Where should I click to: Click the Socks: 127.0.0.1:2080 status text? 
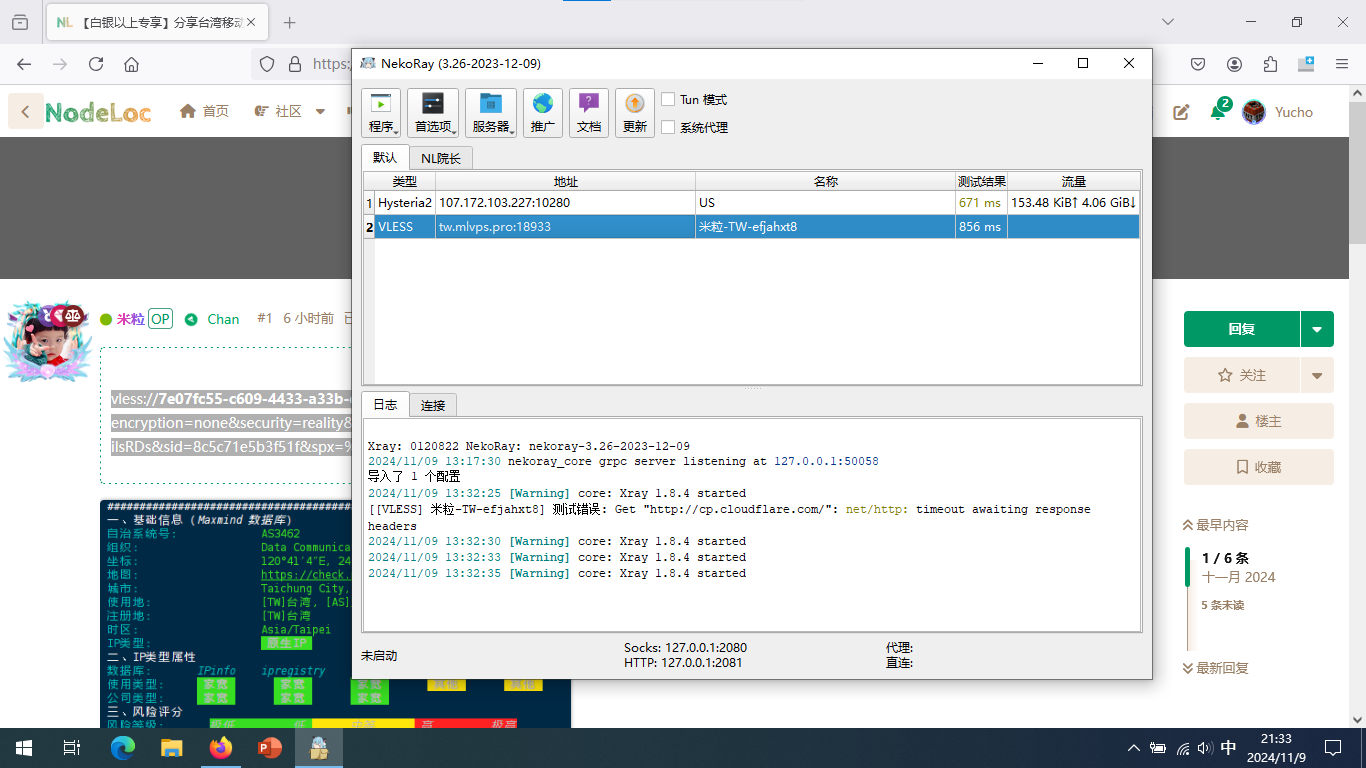click(x=685, y=648)
